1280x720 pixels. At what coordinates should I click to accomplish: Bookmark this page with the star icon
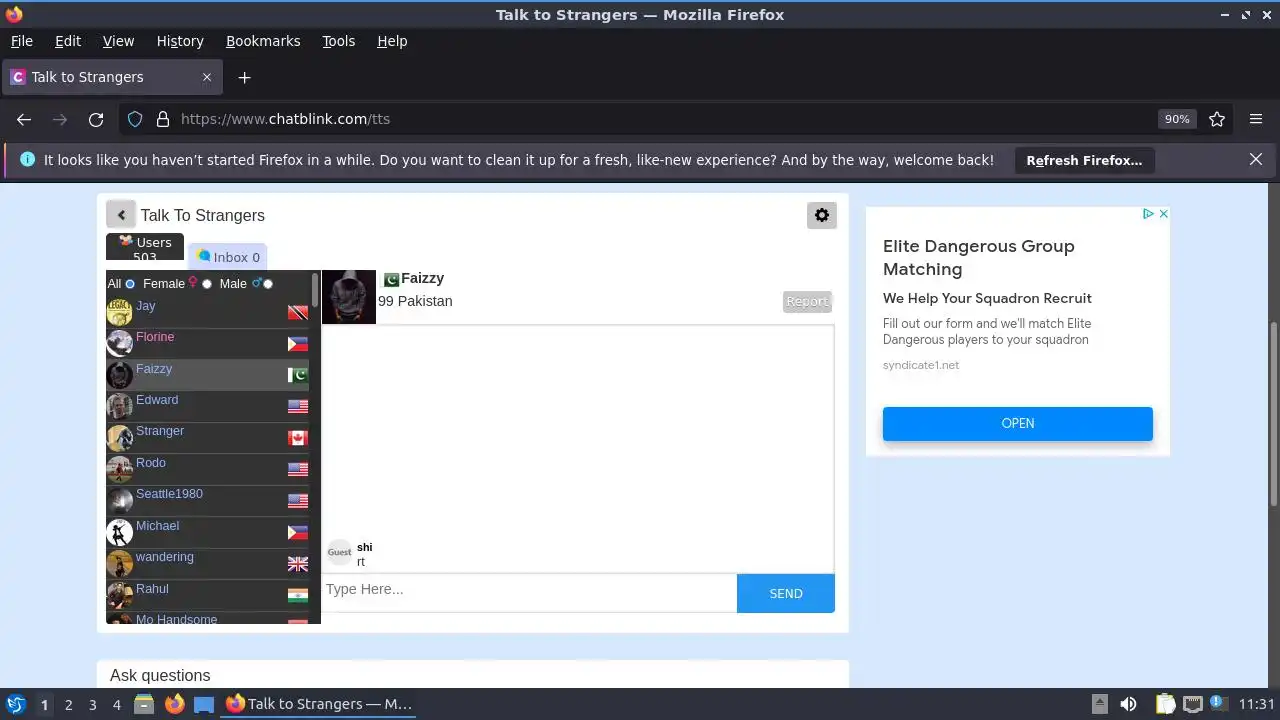(1217, 119)
